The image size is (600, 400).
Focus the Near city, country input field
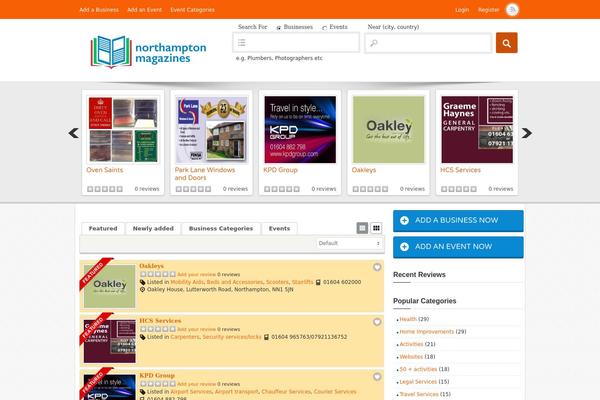[x=428, y=43]
